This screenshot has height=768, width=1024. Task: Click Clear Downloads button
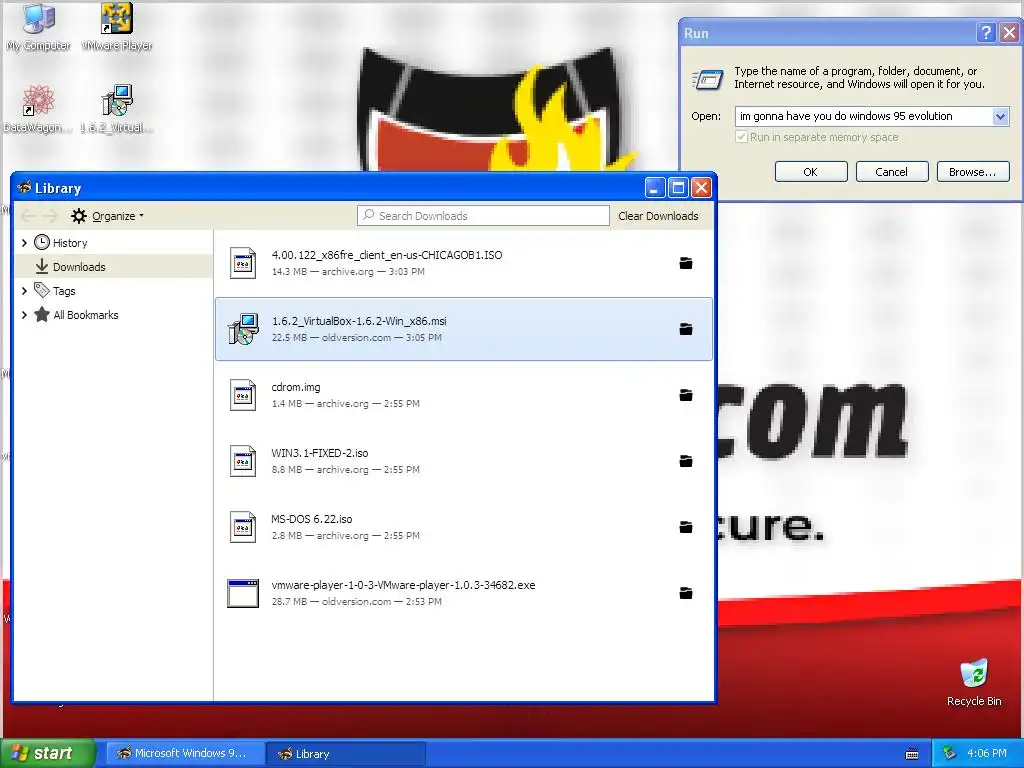click(x=658, y=216)
